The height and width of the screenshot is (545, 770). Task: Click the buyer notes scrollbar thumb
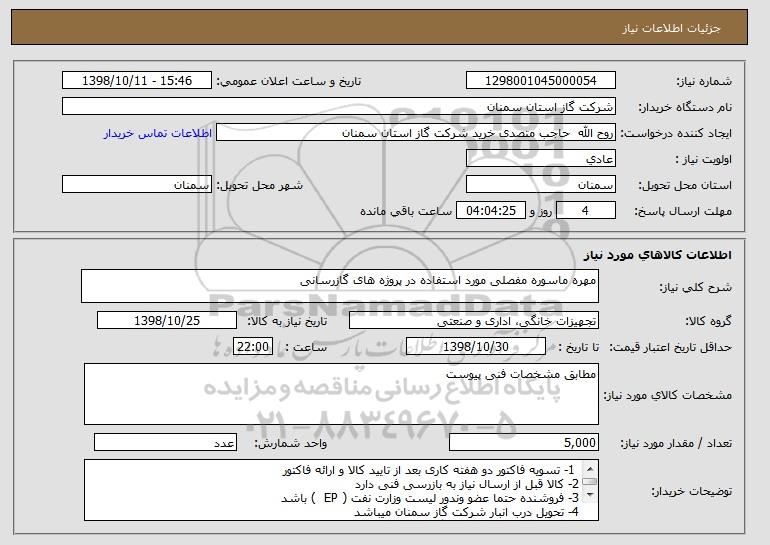click(x=590, y=482)
